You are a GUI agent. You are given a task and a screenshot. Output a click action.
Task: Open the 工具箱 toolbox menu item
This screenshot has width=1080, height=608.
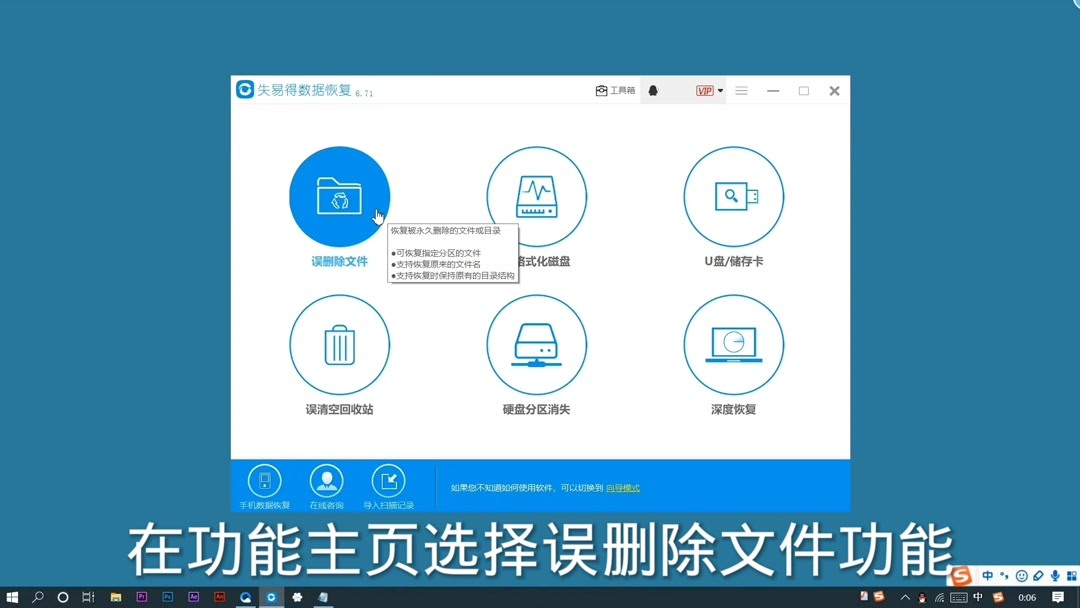pyautogui.click(x=615, y=90)
